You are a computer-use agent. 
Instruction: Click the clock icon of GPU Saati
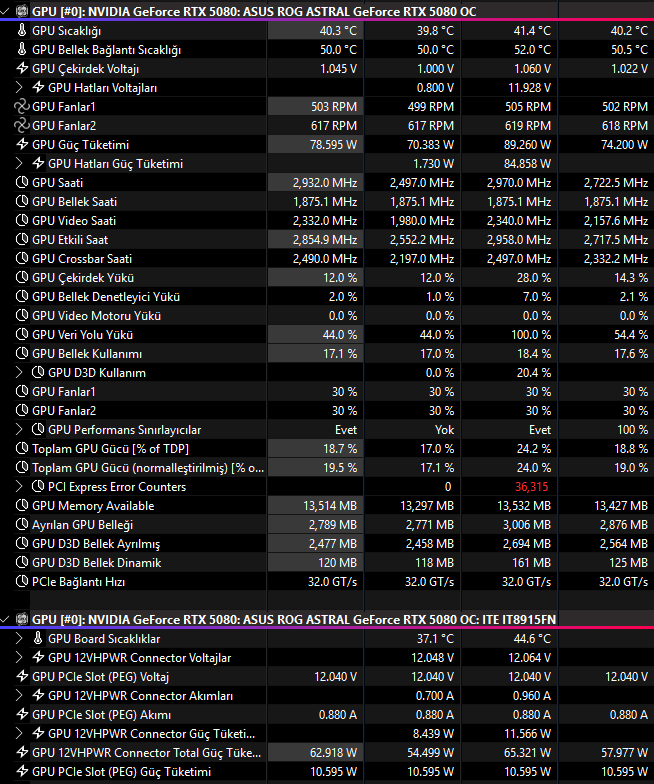[x=22, y=182]
